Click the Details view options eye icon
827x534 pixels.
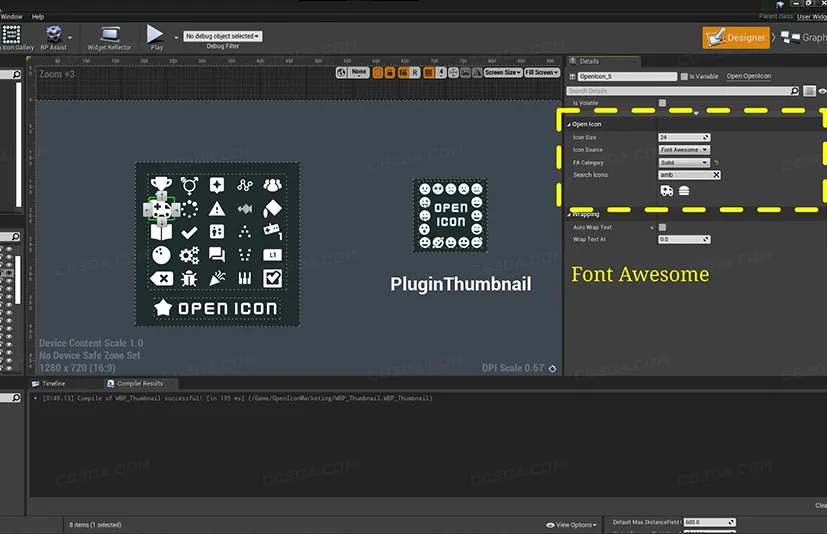[x=822, y=91]
